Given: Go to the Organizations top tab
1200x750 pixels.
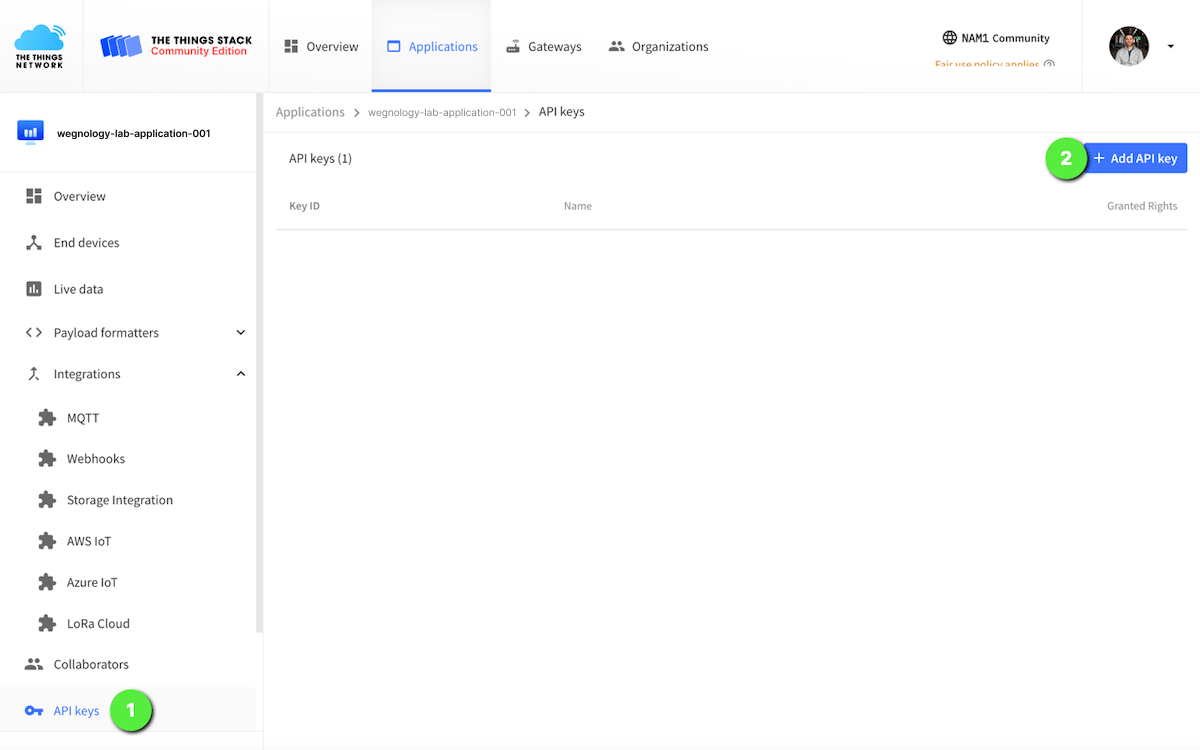Looking at the screenshot, I should 659,47.
